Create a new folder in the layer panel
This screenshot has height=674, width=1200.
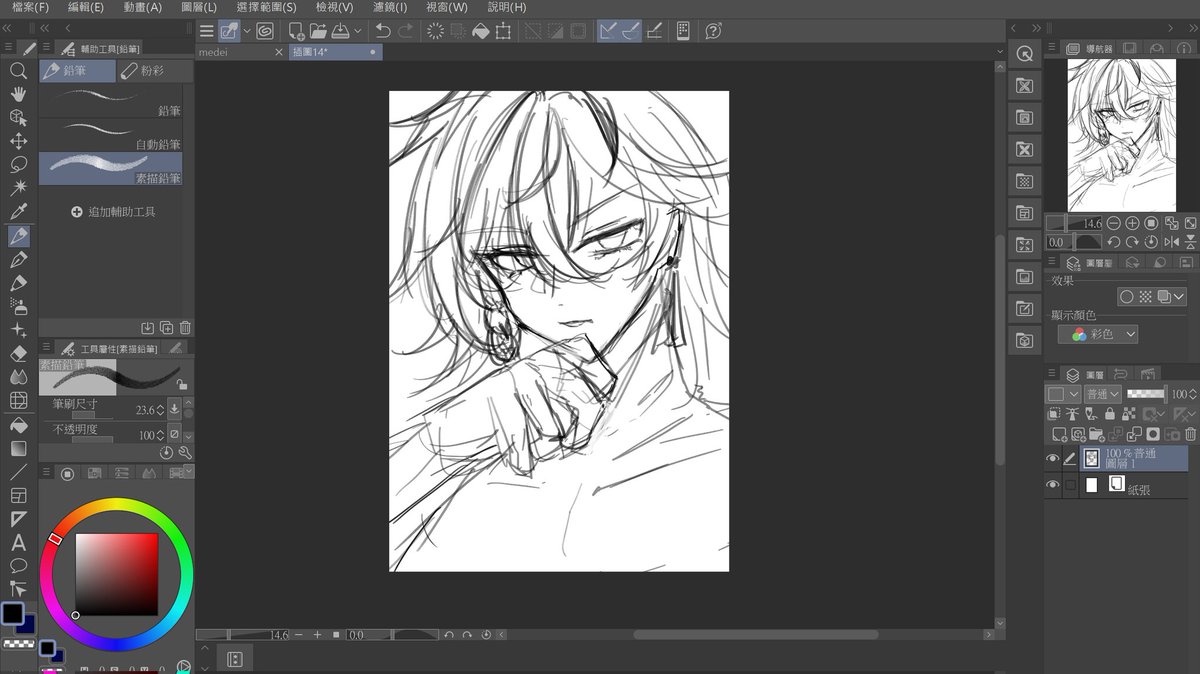pos(1096,434)
